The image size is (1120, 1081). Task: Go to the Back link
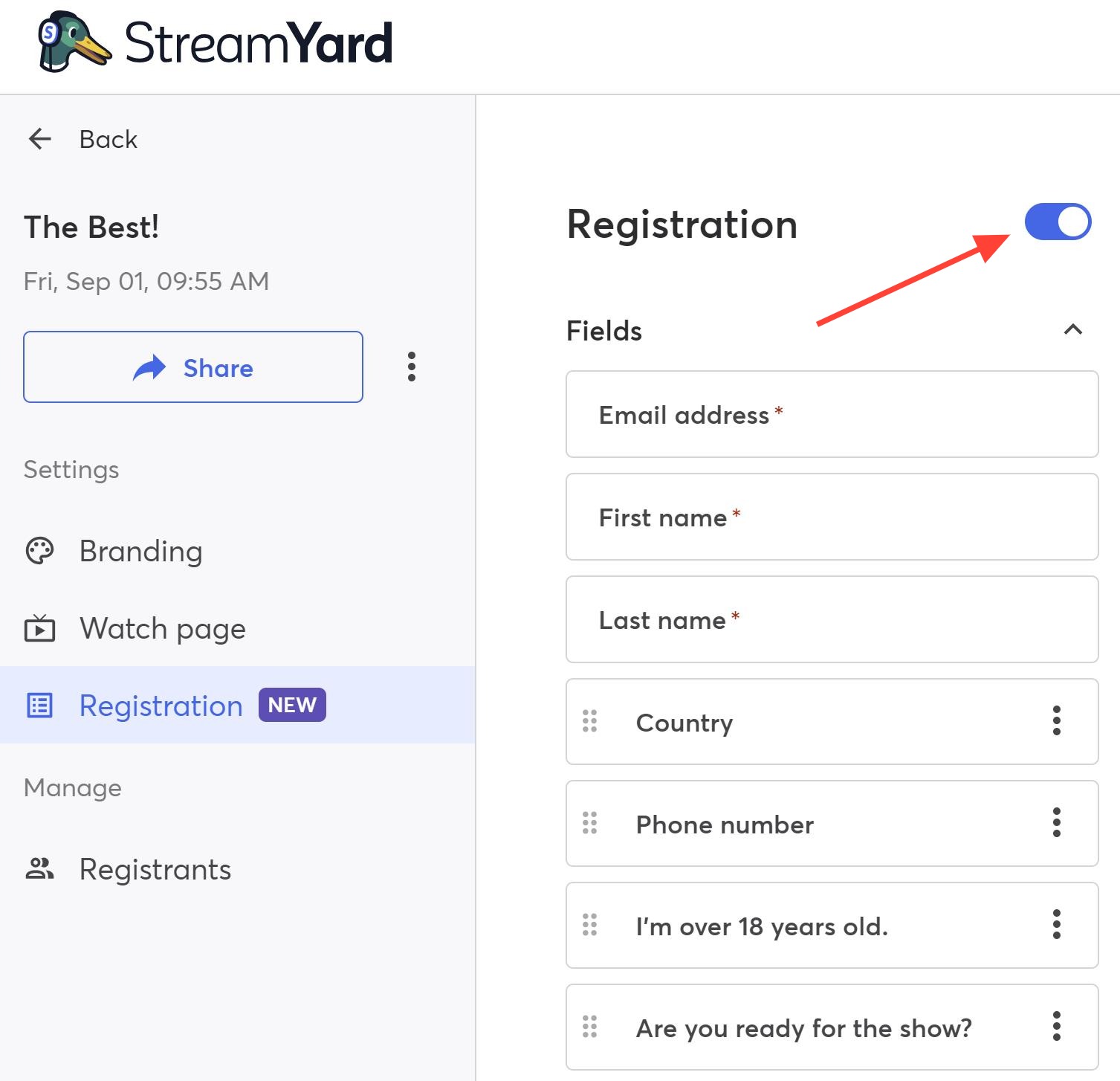click(109, 140)
